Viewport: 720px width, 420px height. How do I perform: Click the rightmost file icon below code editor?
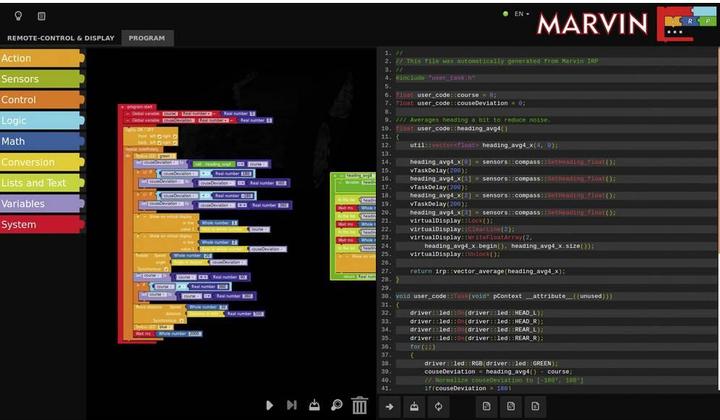[x=535, y=406]
